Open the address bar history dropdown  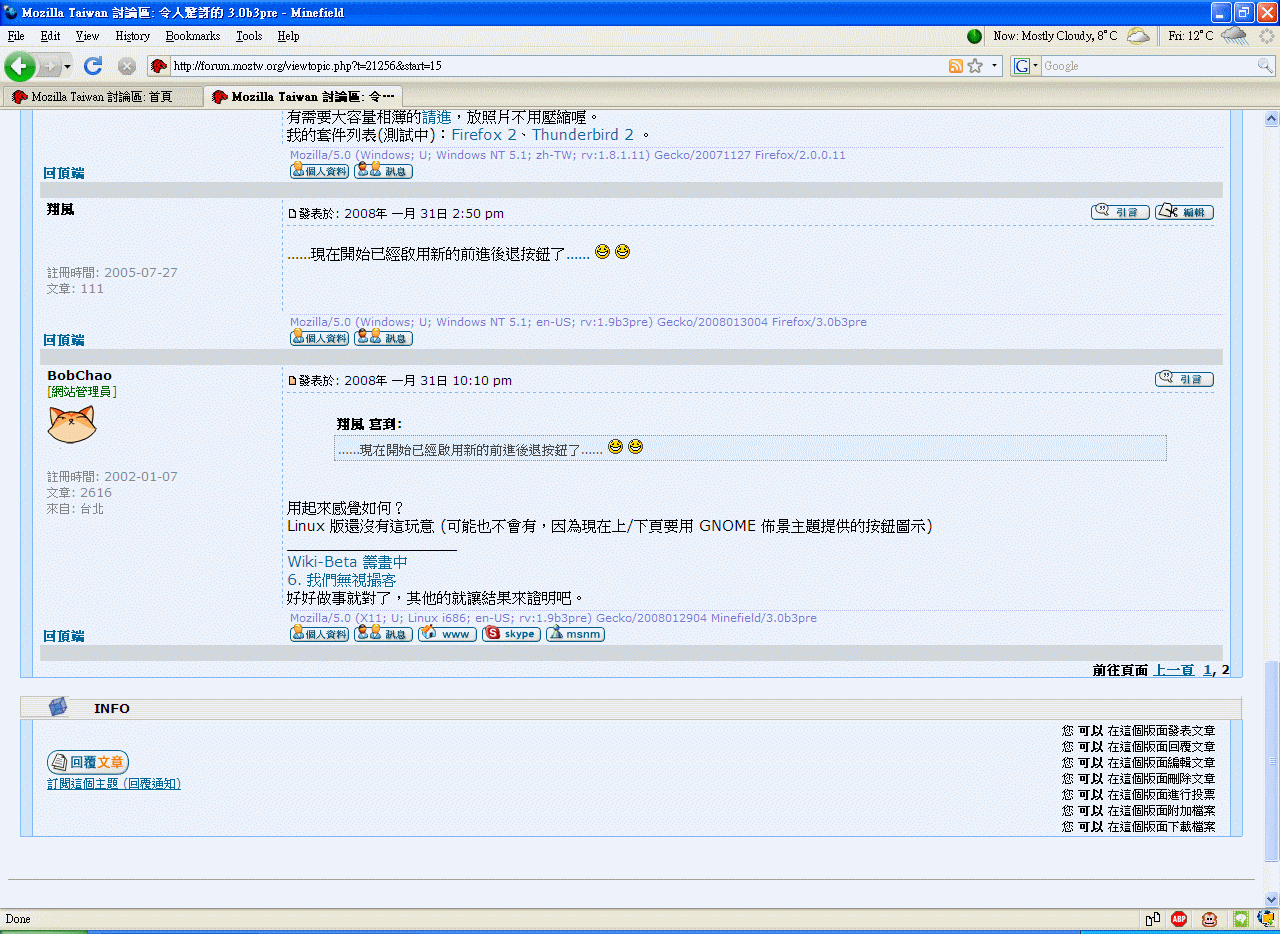pyautogui.click(x=995, y=66)
